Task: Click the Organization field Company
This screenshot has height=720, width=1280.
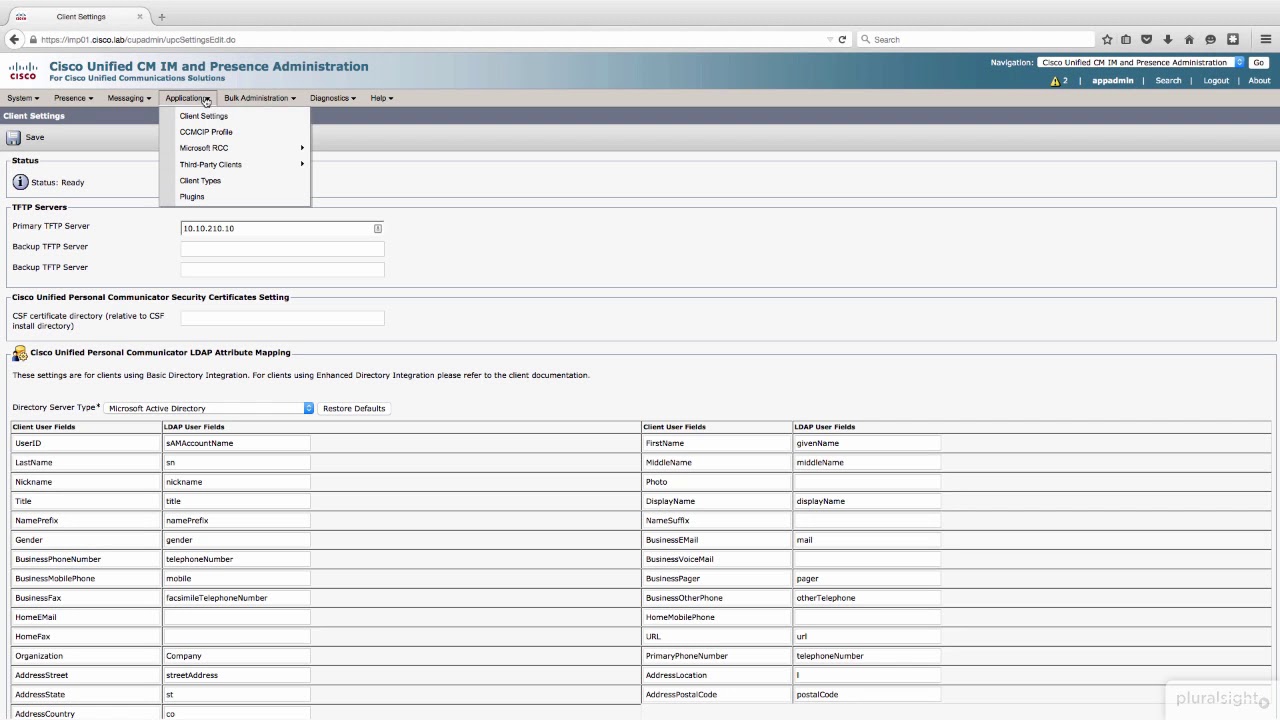Action: [x=237, y=656]
